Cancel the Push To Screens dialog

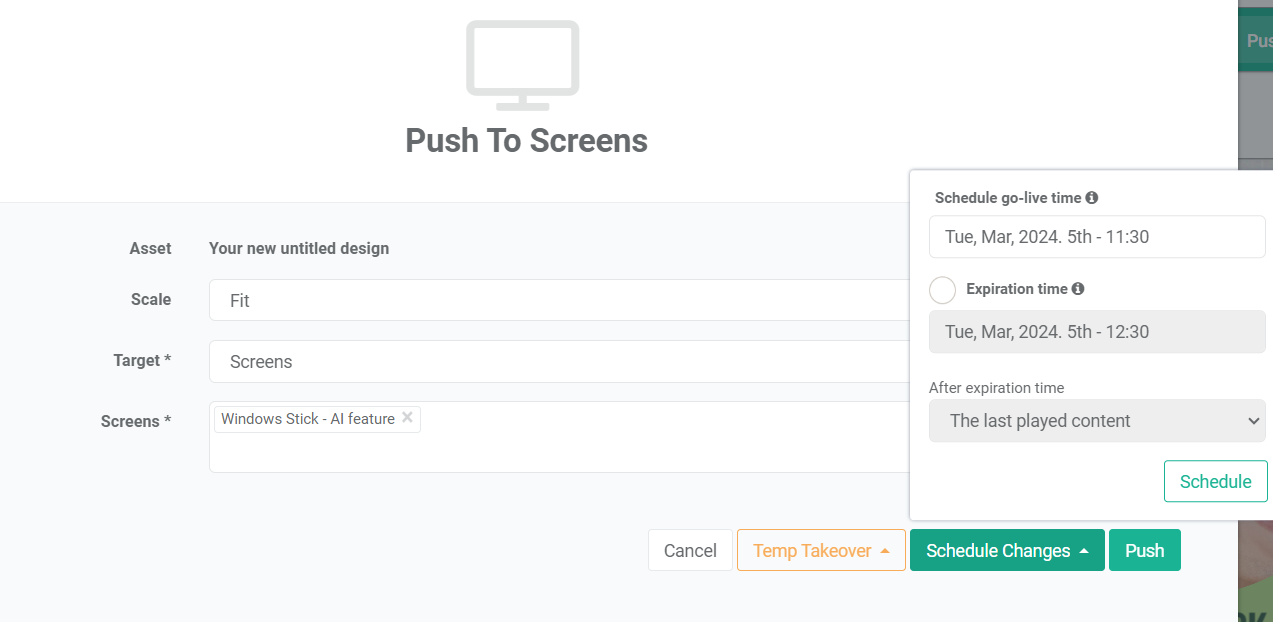point(689,550)
